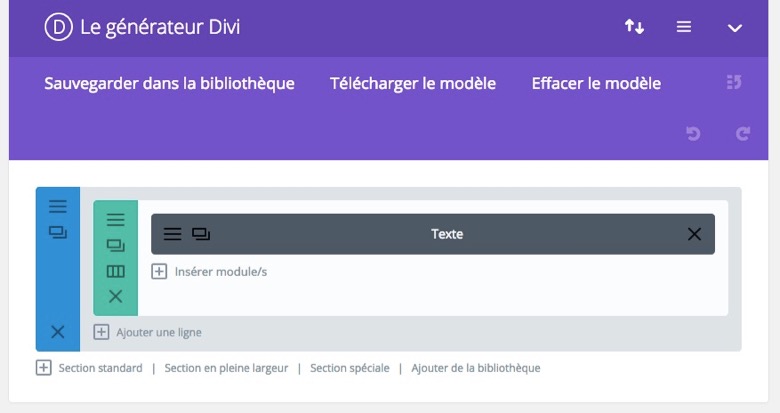Remove the Texte module with X
Viewport: 780px width, 413px height.
point(694,234)
